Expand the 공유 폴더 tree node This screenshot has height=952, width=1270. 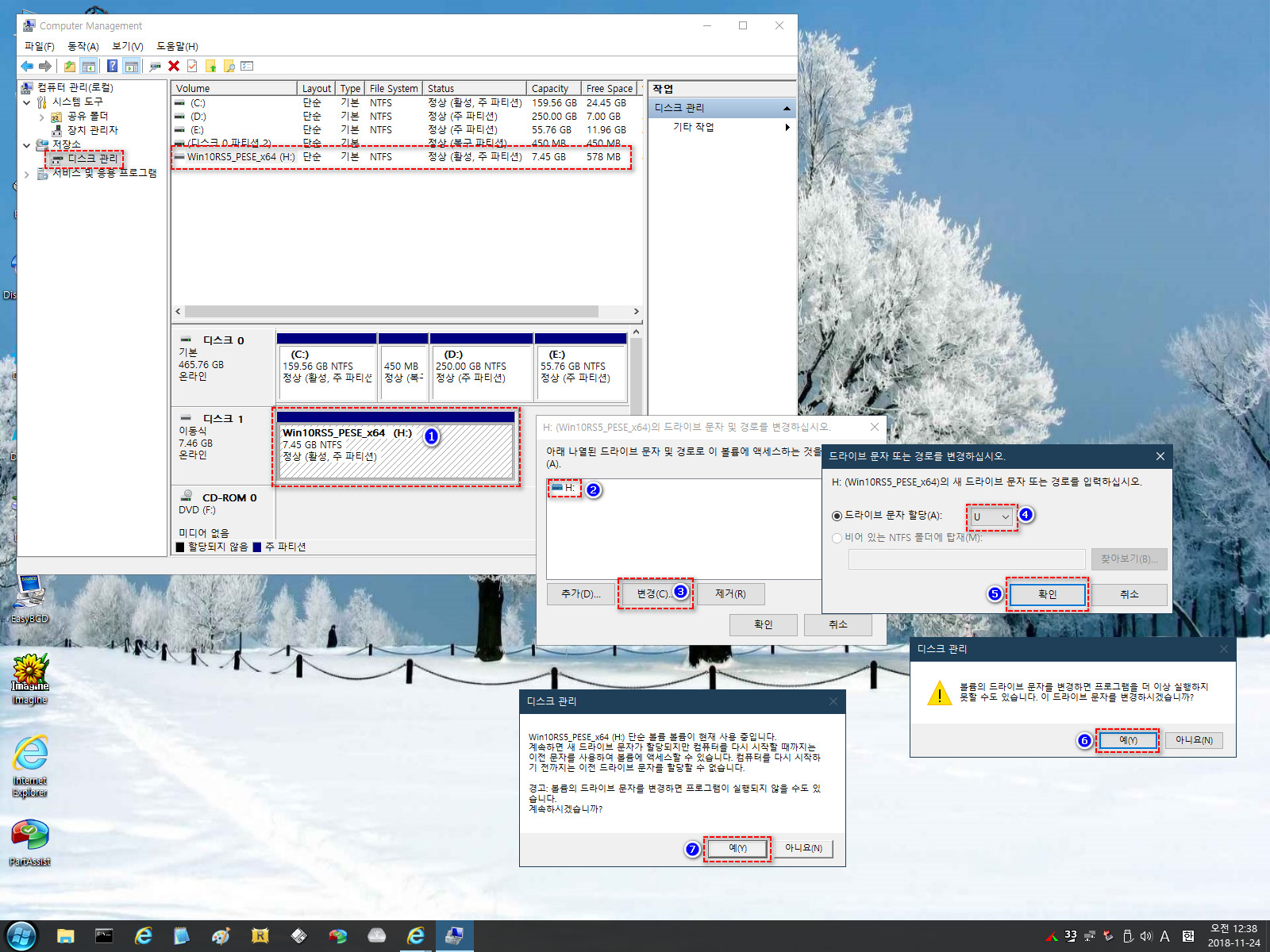click(41, 117)
